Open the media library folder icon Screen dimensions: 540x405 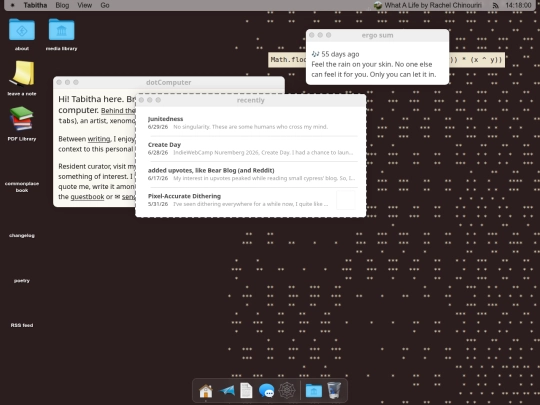[61, 30]
